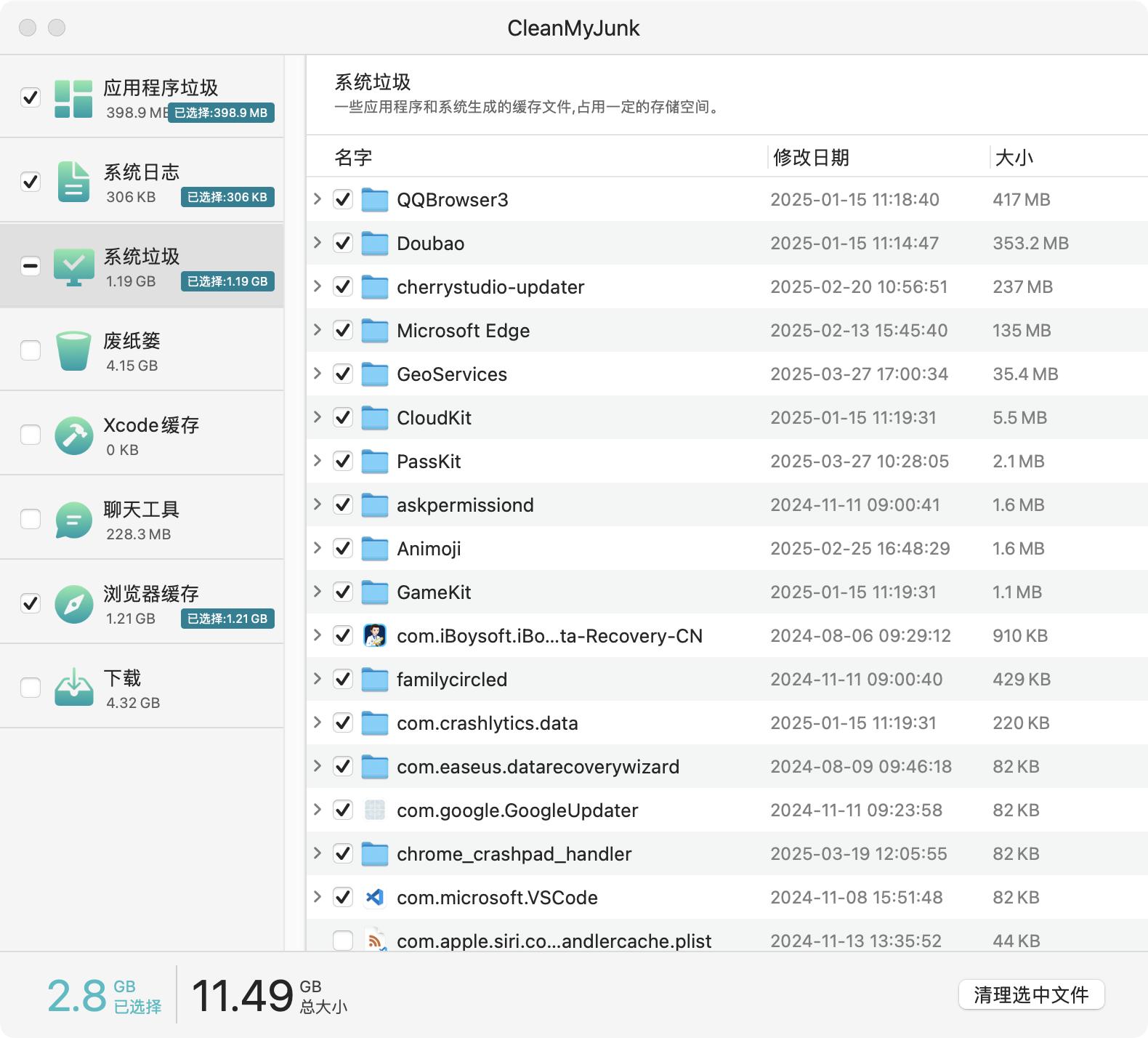1148x1038 pixels.
Task: Expand the GeoServices row
Action: [318, 373]
